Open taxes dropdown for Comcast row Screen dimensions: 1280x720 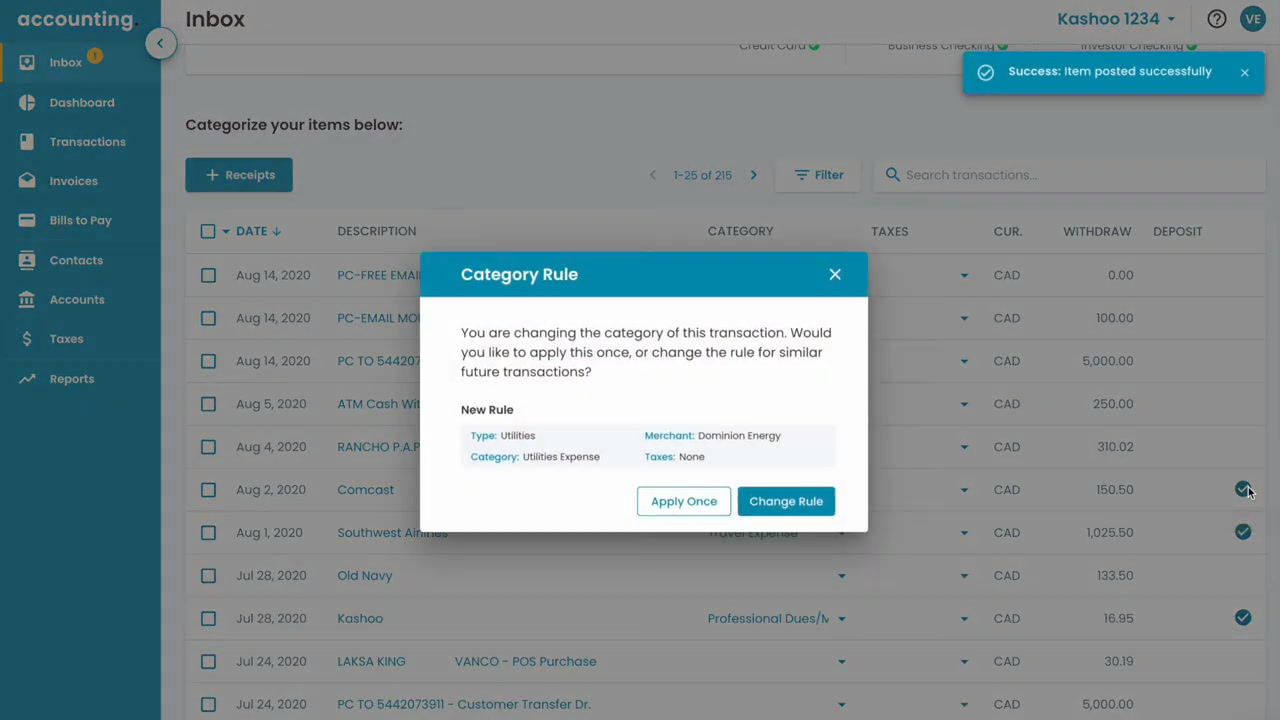[x=965, y=490]
